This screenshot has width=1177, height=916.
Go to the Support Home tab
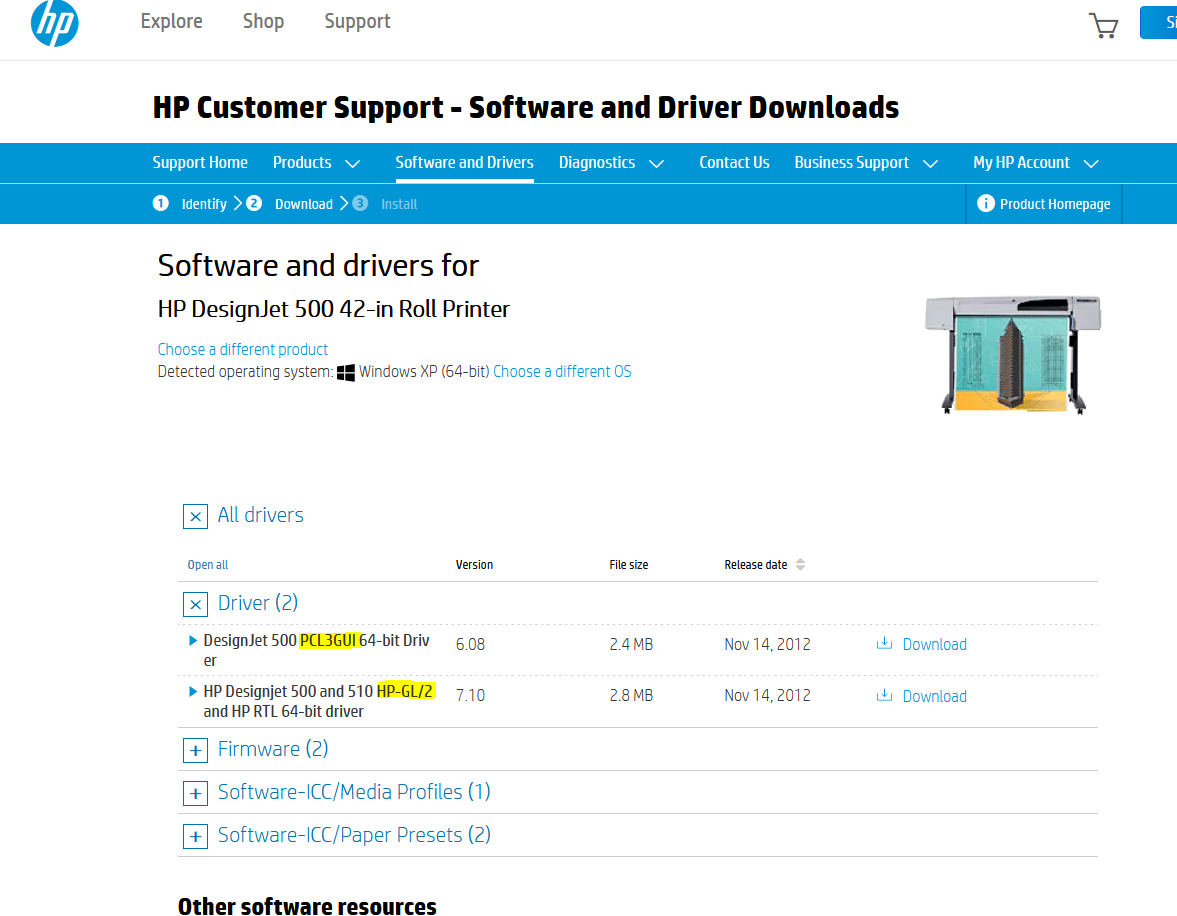(200, 162)
